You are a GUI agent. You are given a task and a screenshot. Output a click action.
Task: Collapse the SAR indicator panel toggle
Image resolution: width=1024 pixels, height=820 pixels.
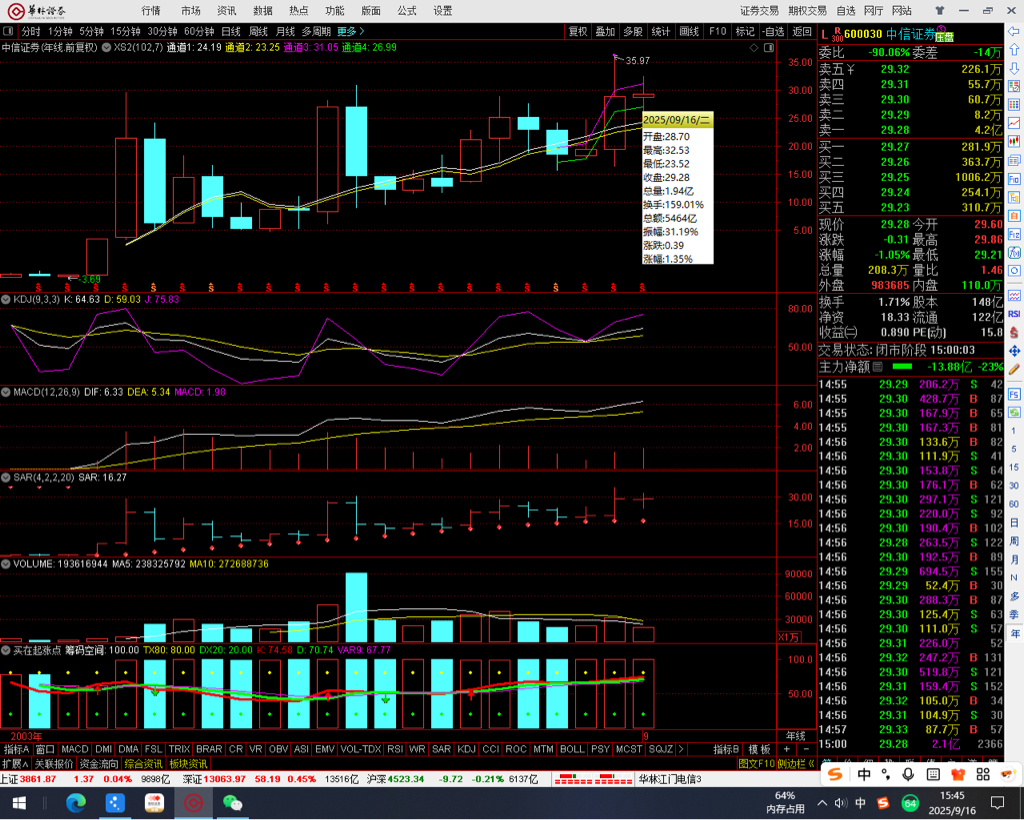(6, 478)
